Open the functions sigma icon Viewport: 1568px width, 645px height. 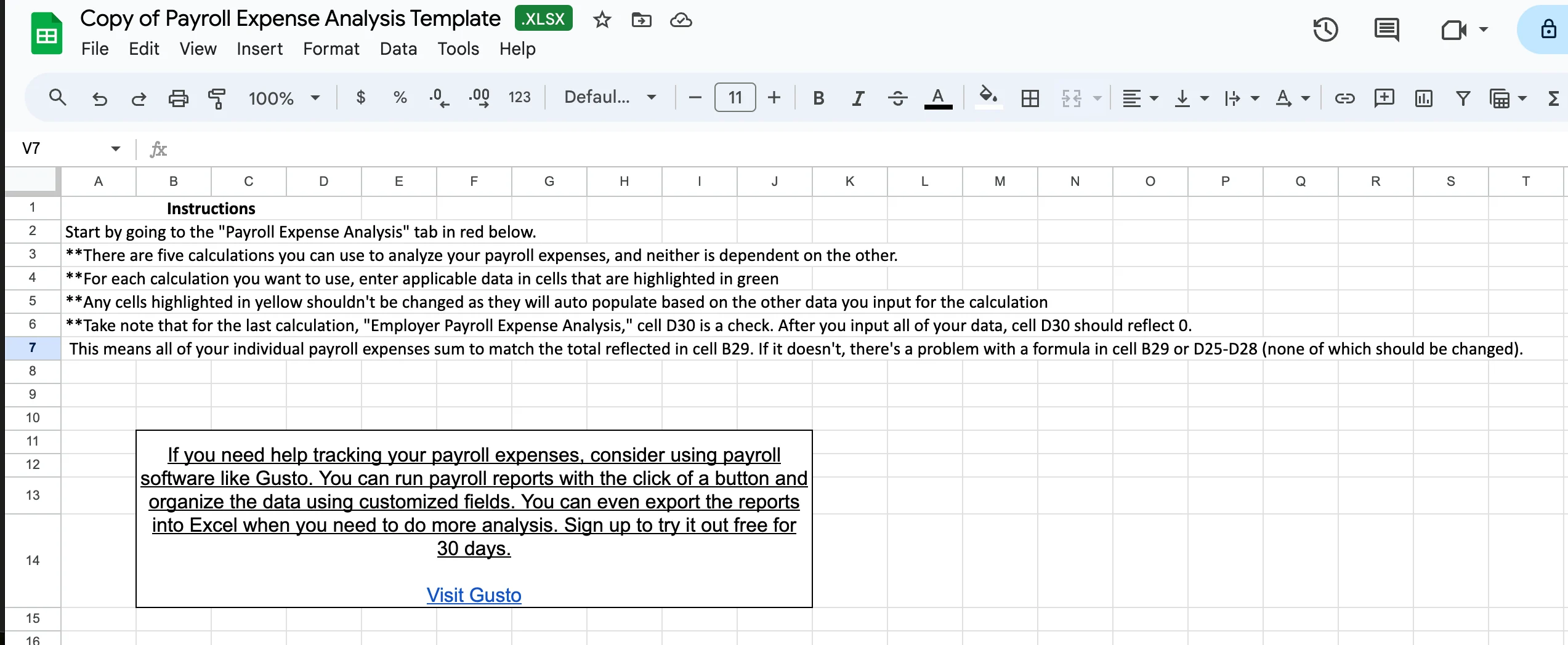click(x=1554, y=98)
